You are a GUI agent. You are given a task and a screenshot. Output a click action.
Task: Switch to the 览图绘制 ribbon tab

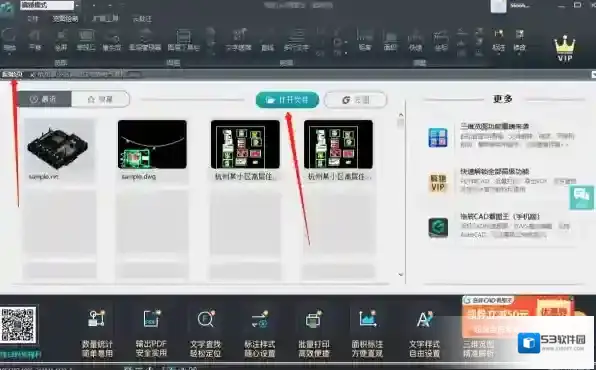(65, 19)
